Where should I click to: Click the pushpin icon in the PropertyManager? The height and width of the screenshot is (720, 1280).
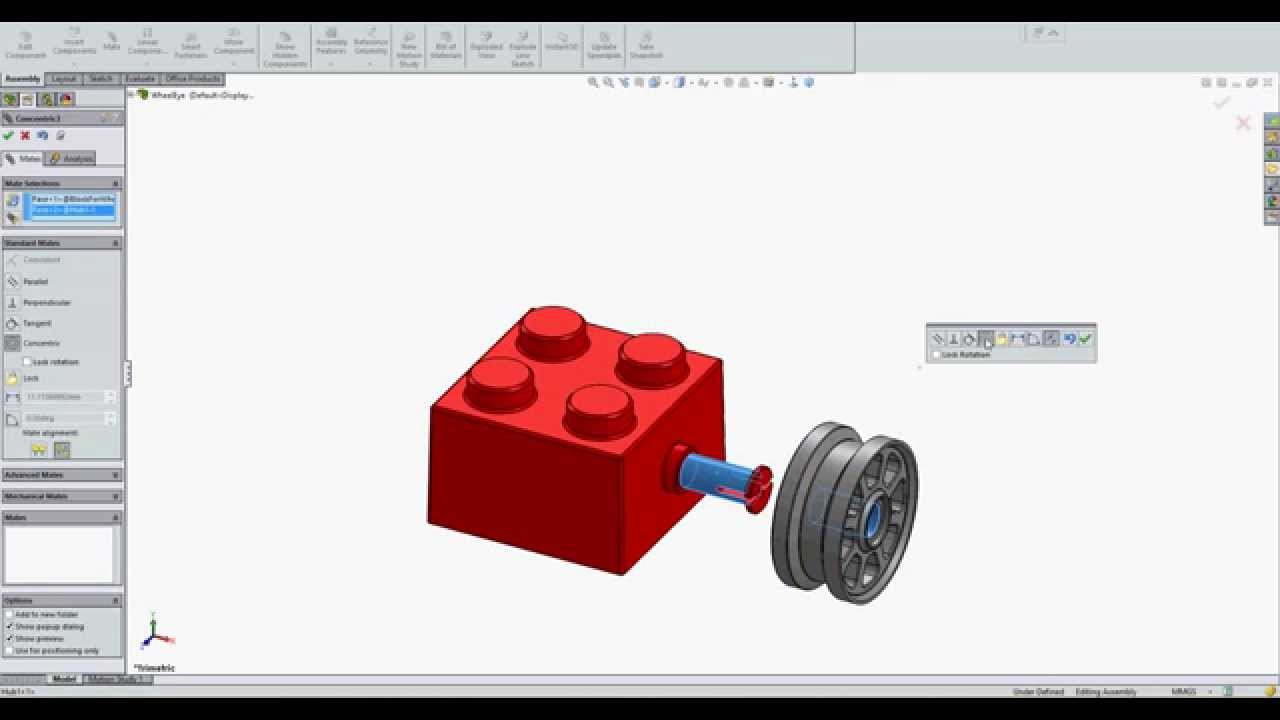60,136
